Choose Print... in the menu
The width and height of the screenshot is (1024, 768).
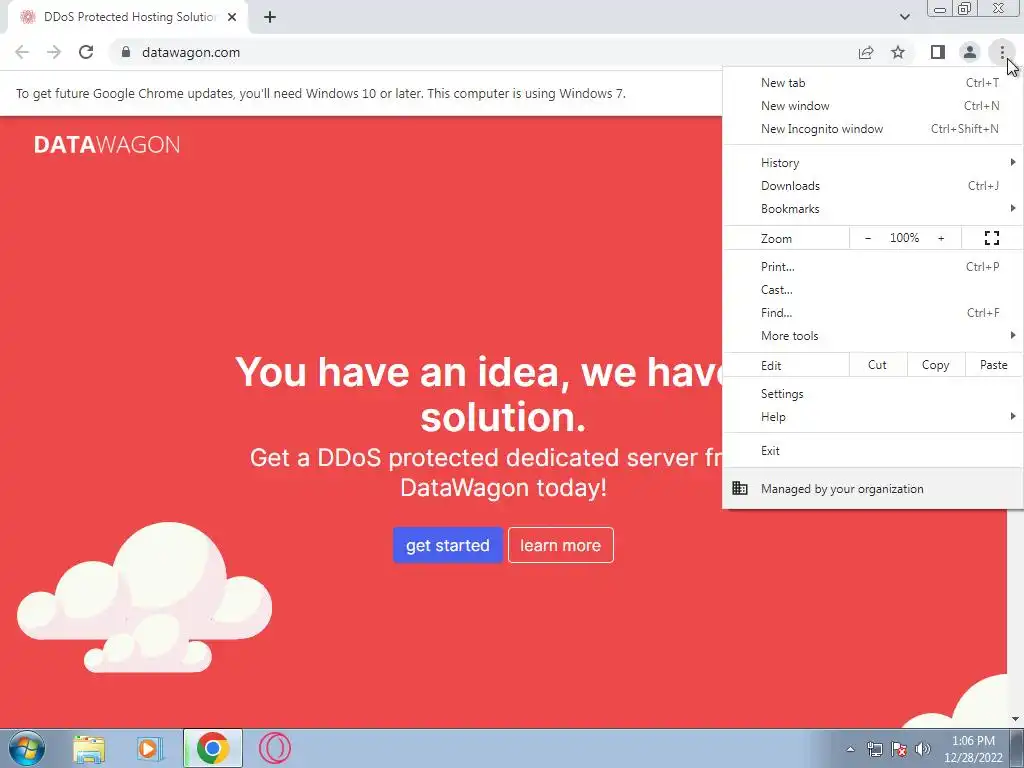click(x=872, y=266)
